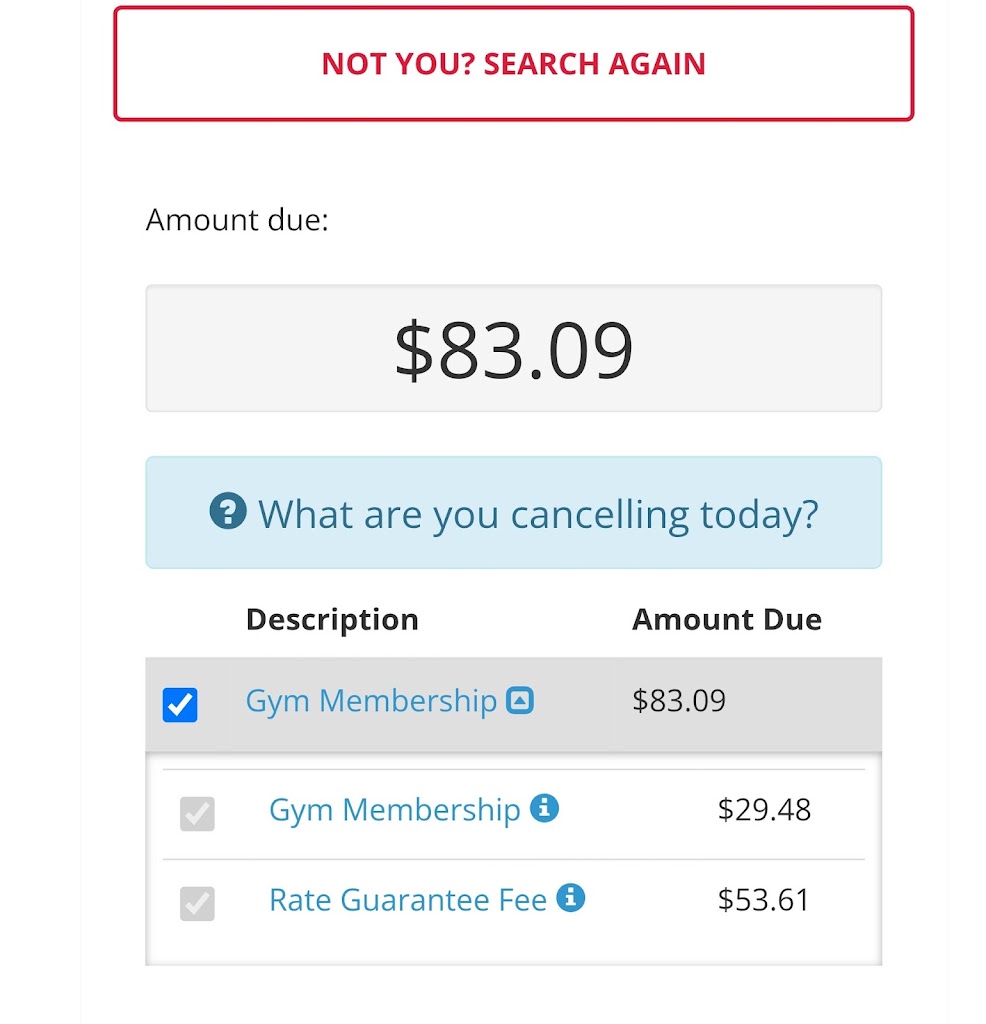Image resolution: width=986 pixels, height=1024 pixels.
Task: Click the NOT YOU? SEARCH AGAIN button
Action: pyautogui.click(x=513, y=64)
